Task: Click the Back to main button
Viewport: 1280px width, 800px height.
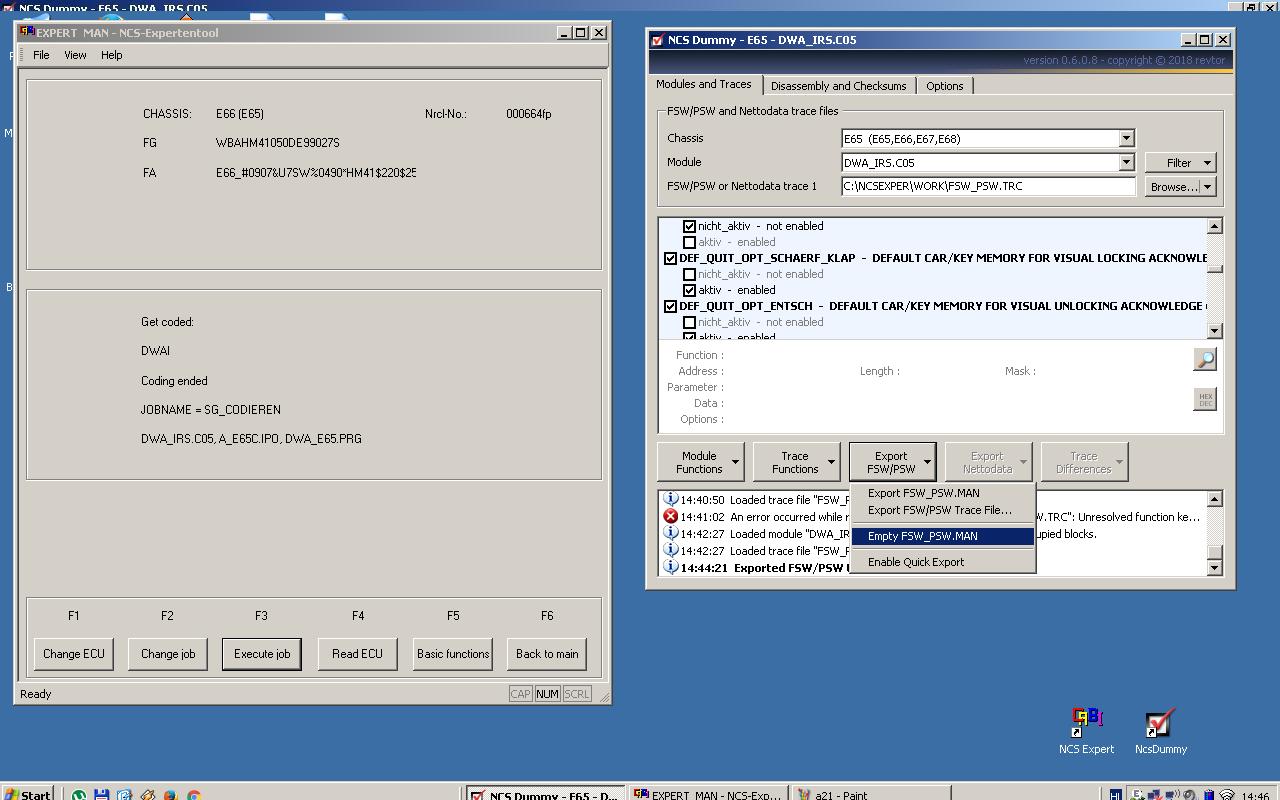Action: tap(547, 654)
